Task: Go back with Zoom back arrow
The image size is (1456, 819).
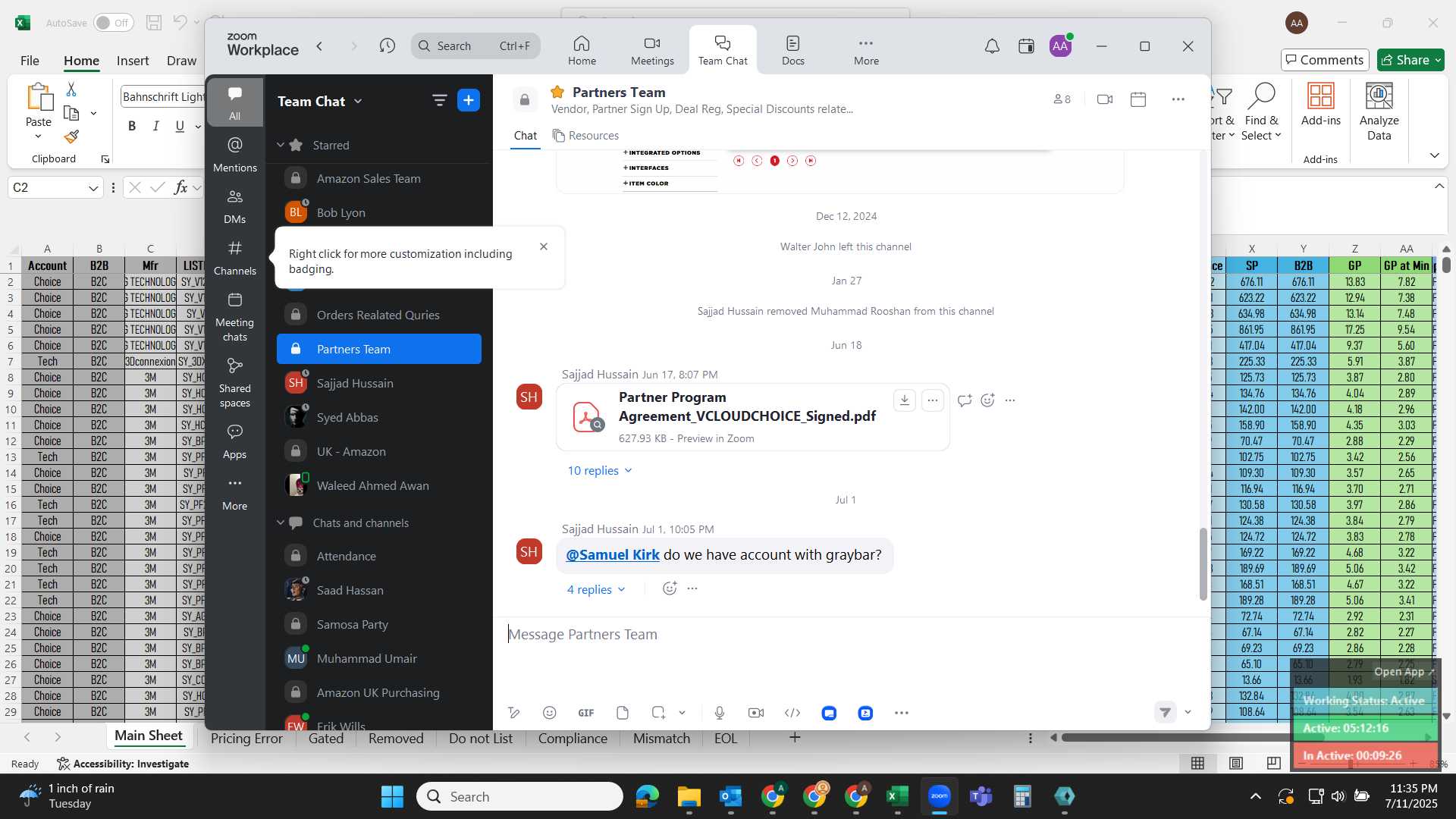Action: (x=319, y=46)
